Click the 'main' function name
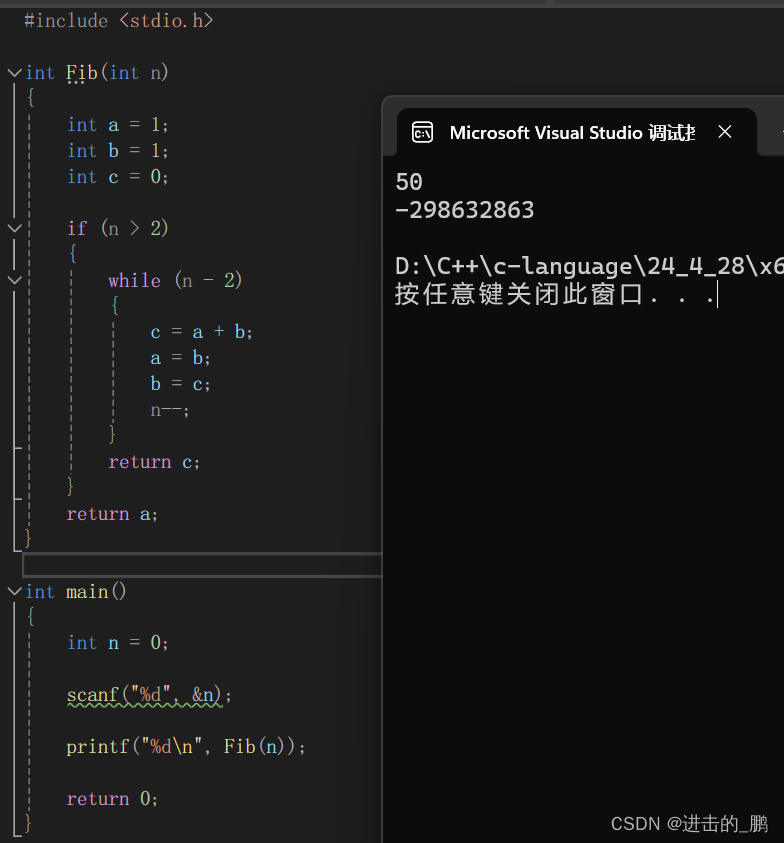The image size is (784, 843). 87,591
